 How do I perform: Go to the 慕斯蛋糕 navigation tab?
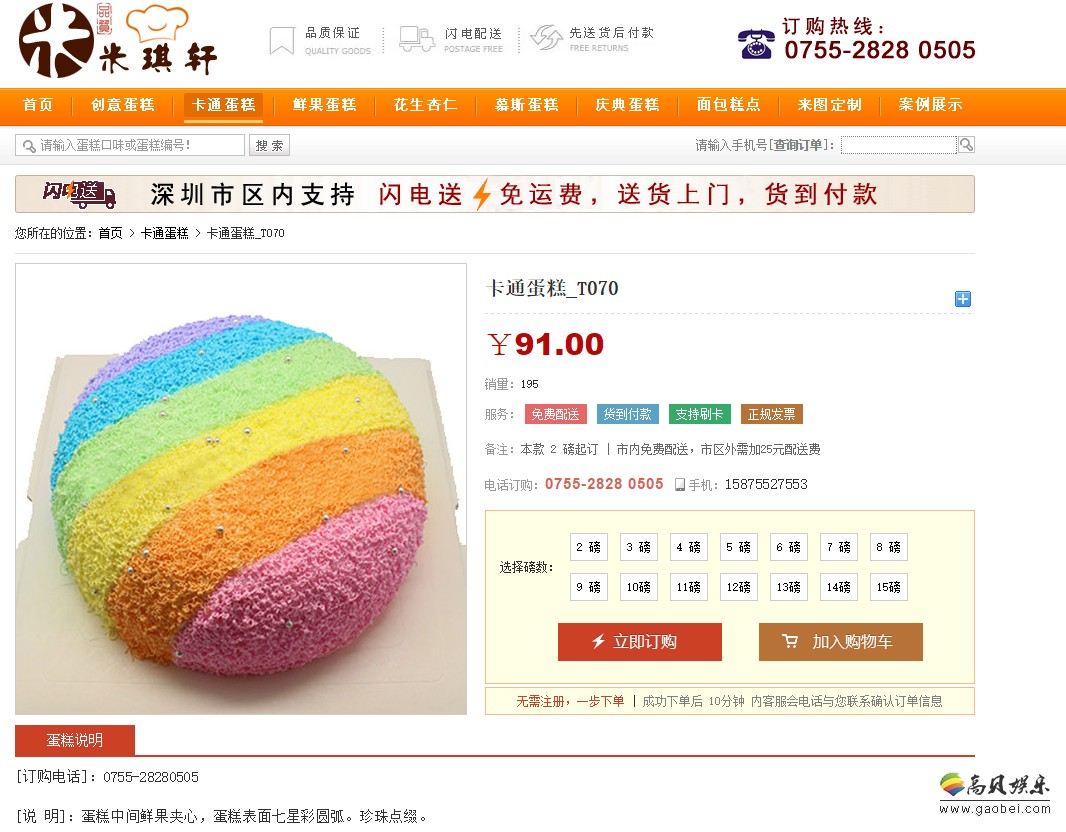[527, 105]
